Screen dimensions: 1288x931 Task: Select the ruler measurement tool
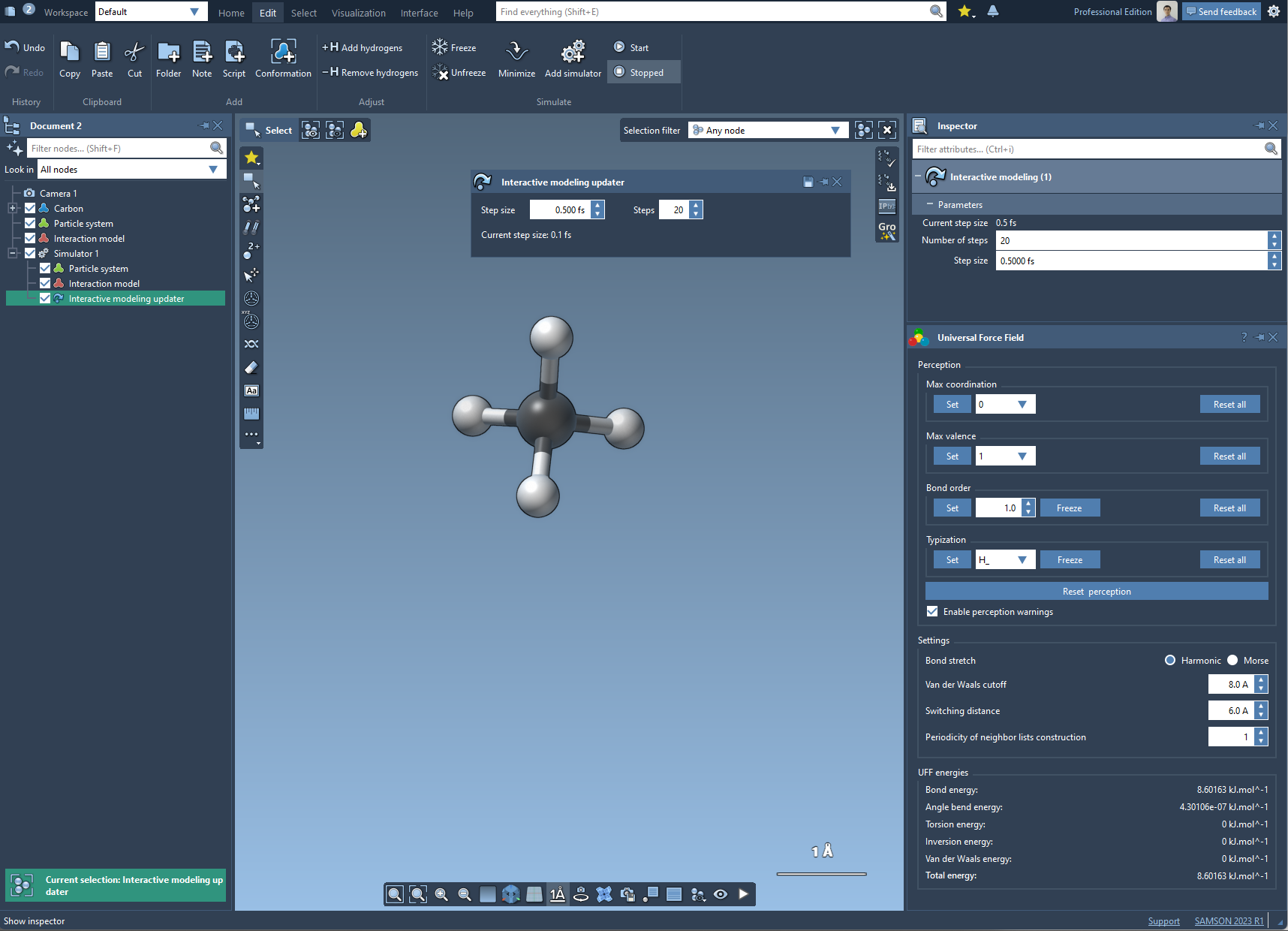[x=251, y=413]
